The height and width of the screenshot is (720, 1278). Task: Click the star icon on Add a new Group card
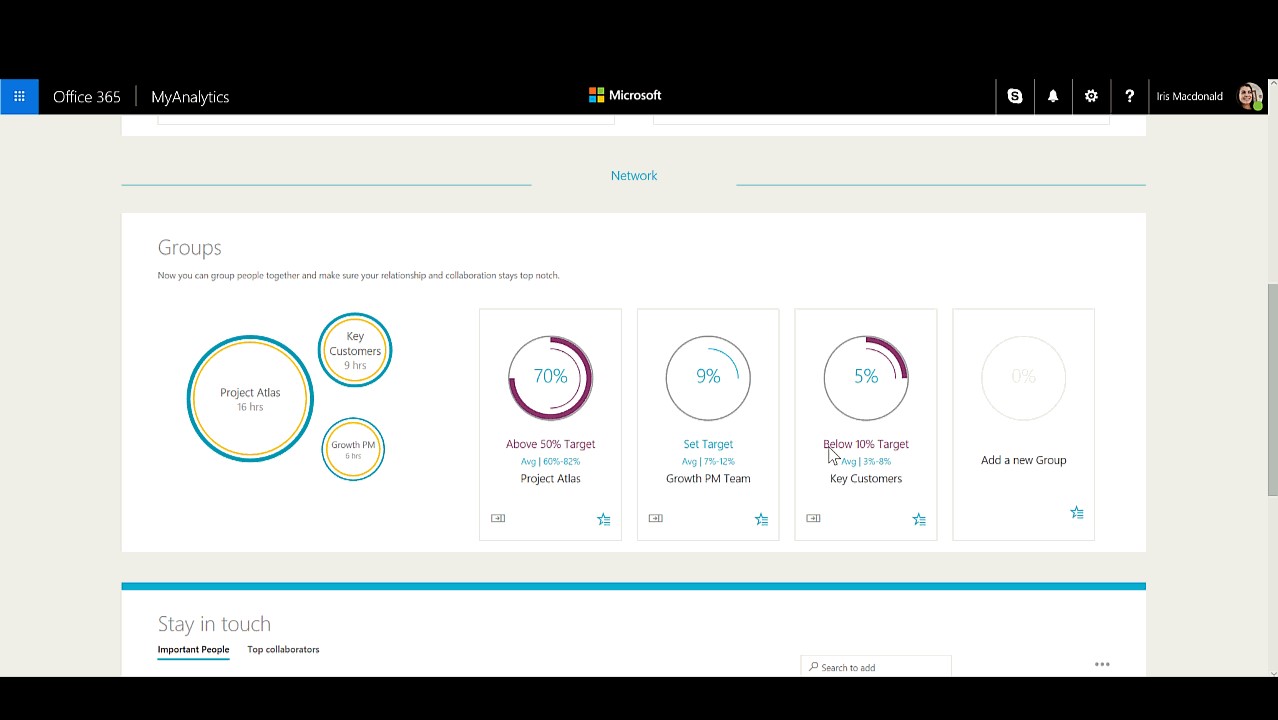click(1077, 513)
